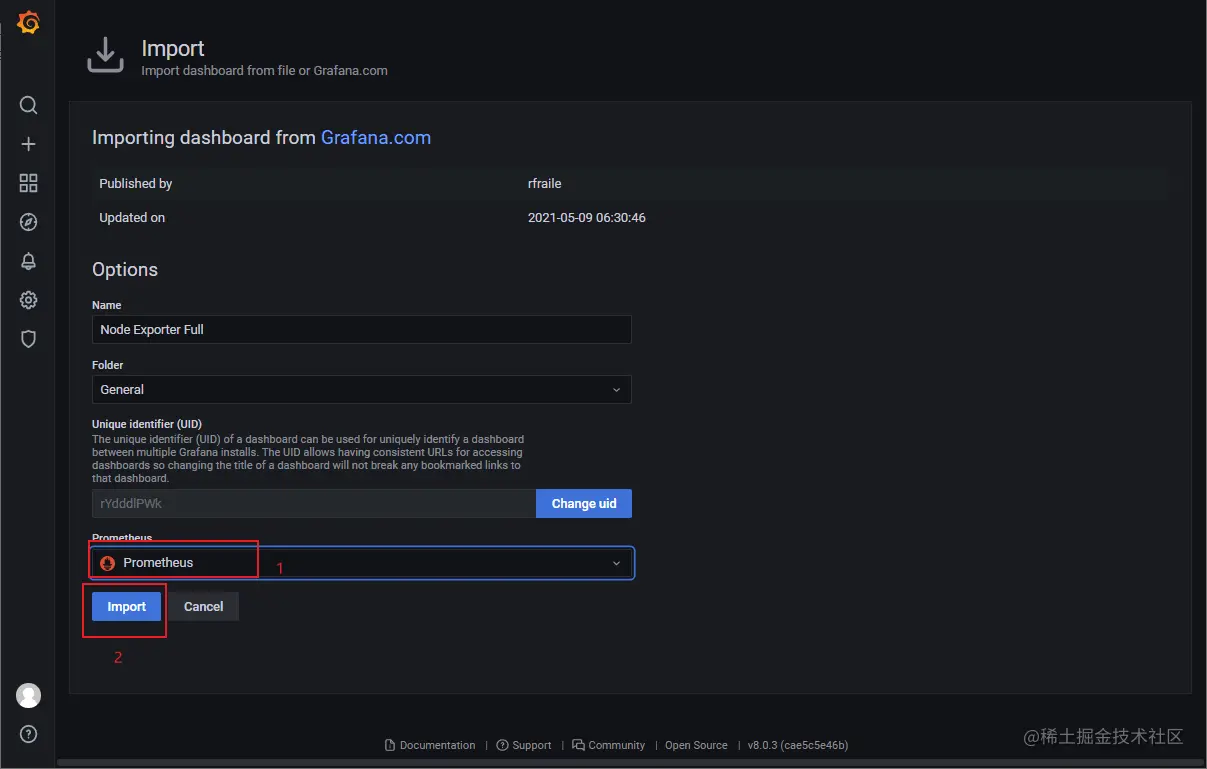The width and height of the screenshot is (1207, 769).
Task: Click the Updated on label
Action: tap(132, 217)
